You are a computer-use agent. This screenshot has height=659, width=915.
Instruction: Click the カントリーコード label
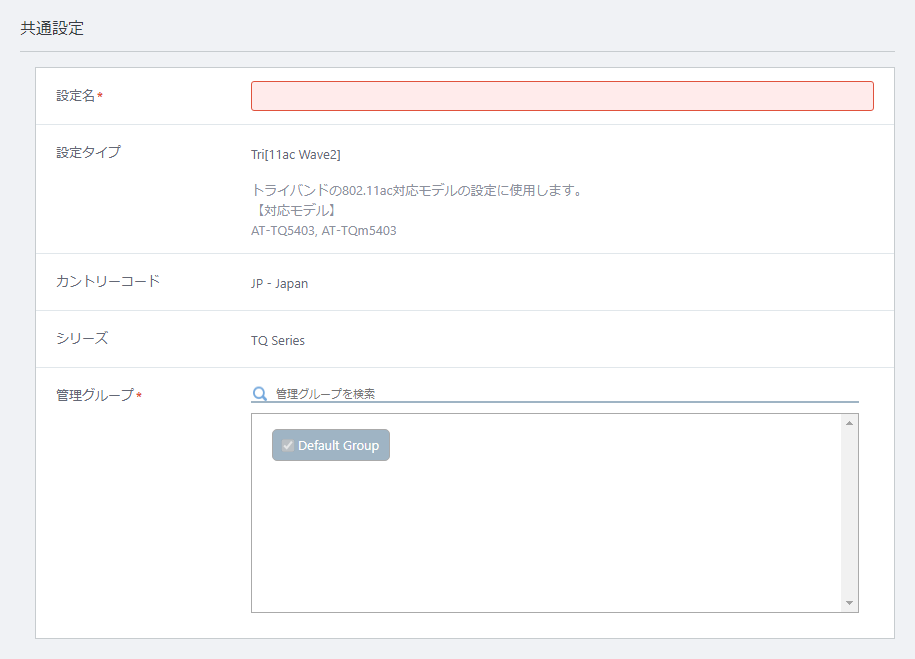click(107, 281)
